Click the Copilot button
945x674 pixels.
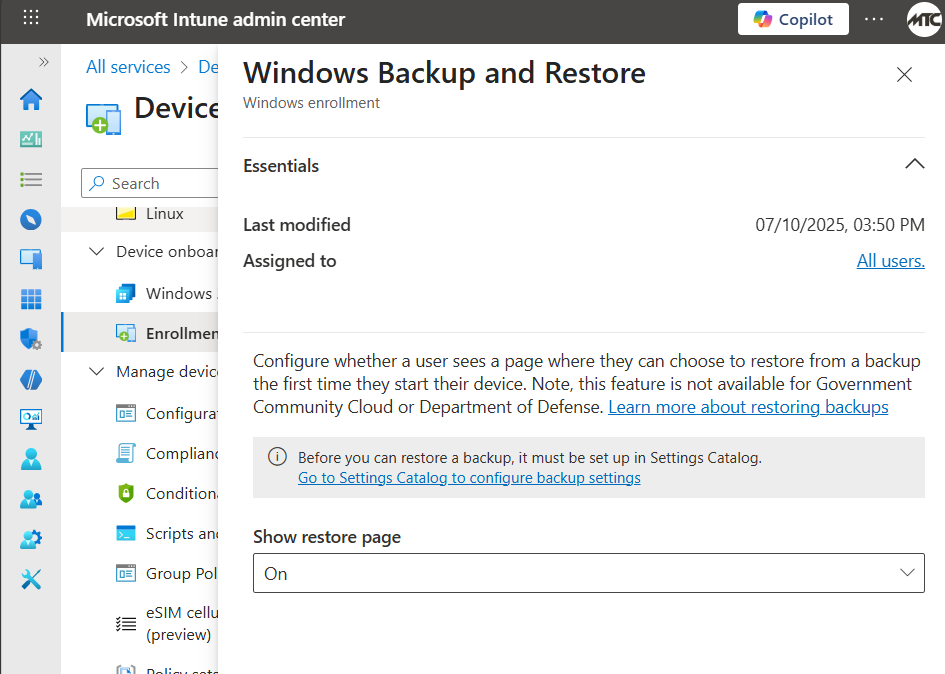point(793,19)
